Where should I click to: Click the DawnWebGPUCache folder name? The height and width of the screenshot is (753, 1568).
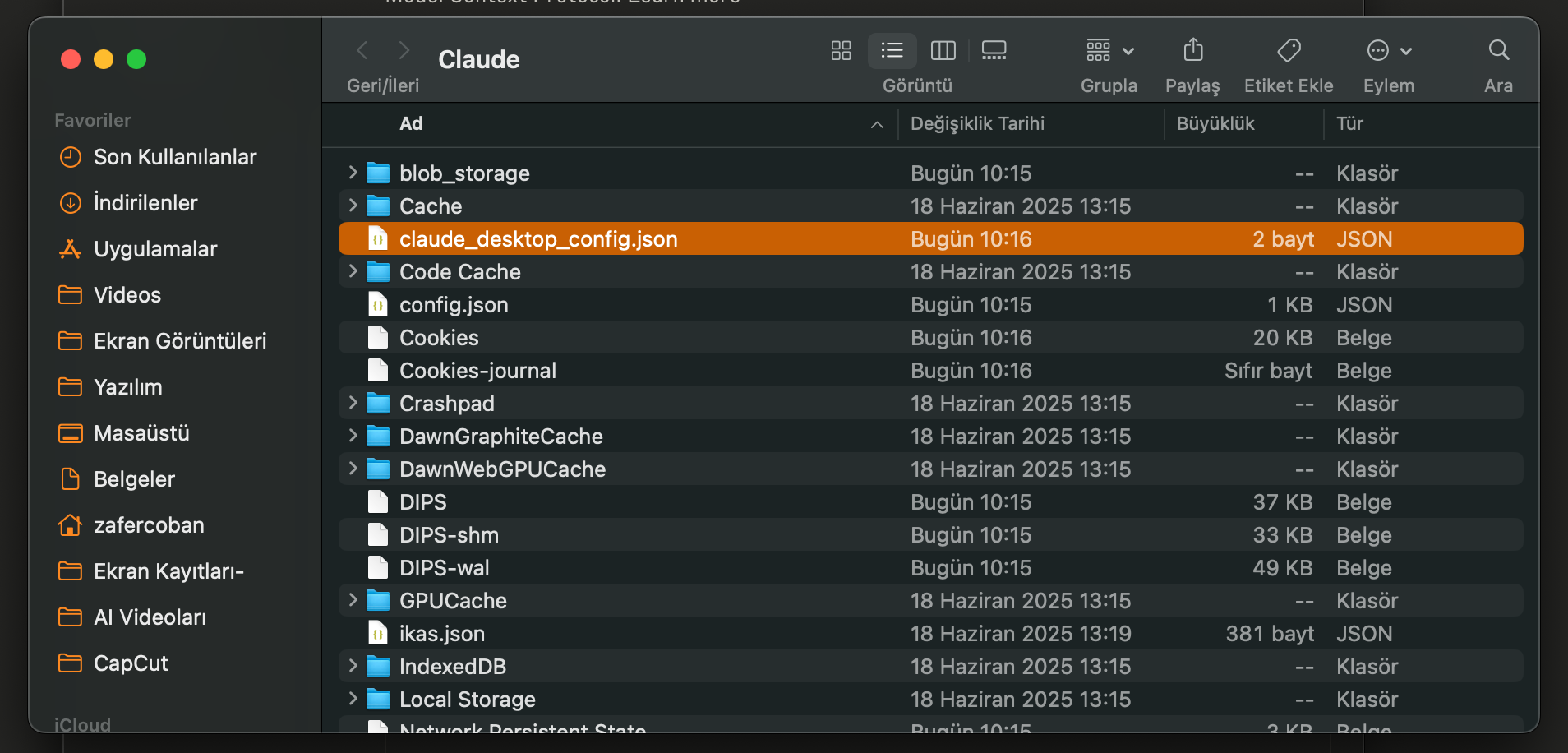(503, 469)
